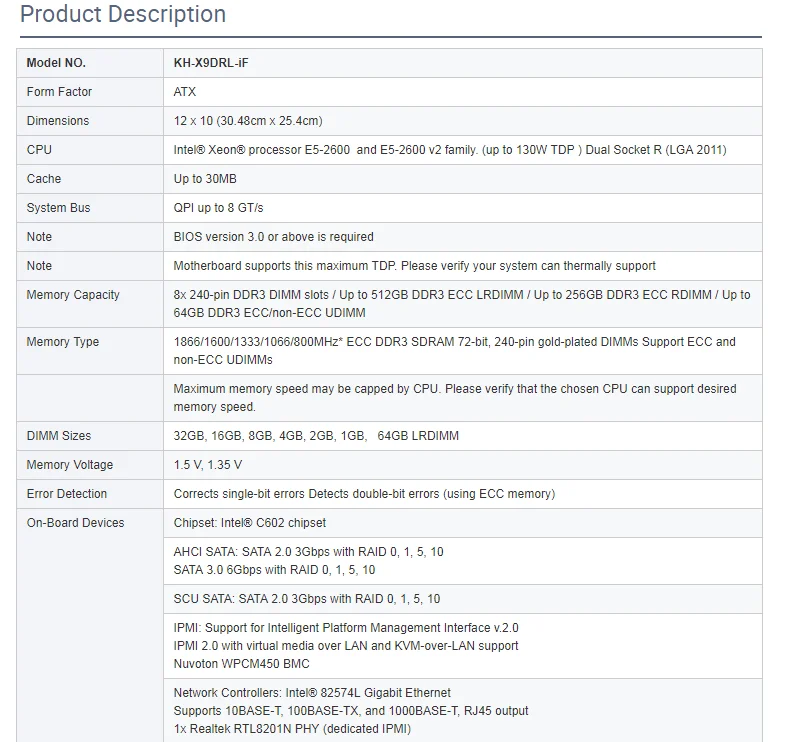Click the Nuvoton WPCM450 BMC line

(x=241, y=664)
